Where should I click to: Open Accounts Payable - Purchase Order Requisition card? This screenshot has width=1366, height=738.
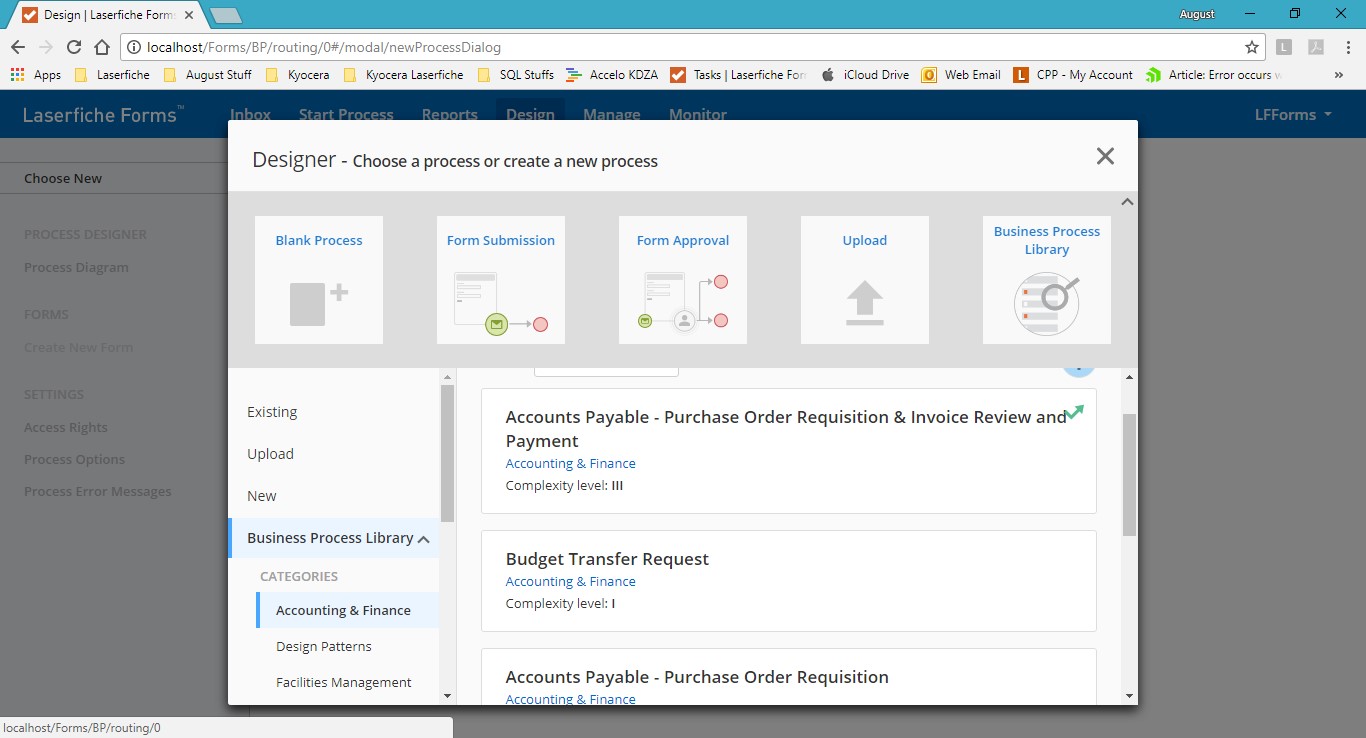click(789, 677)
